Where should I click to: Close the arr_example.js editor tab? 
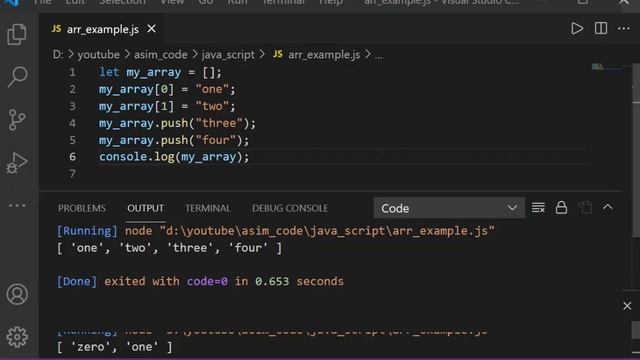151,29
